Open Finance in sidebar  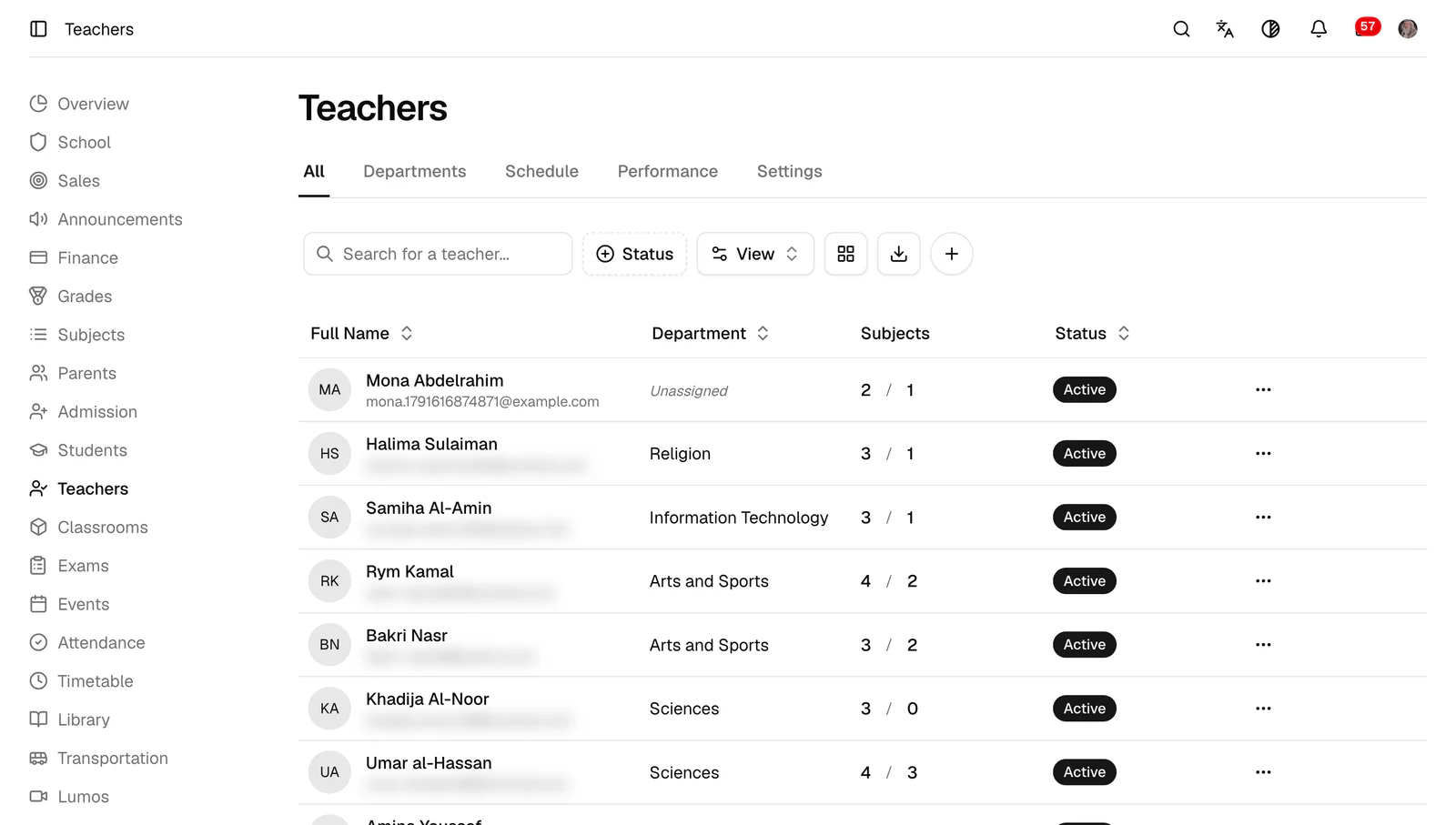74,257
